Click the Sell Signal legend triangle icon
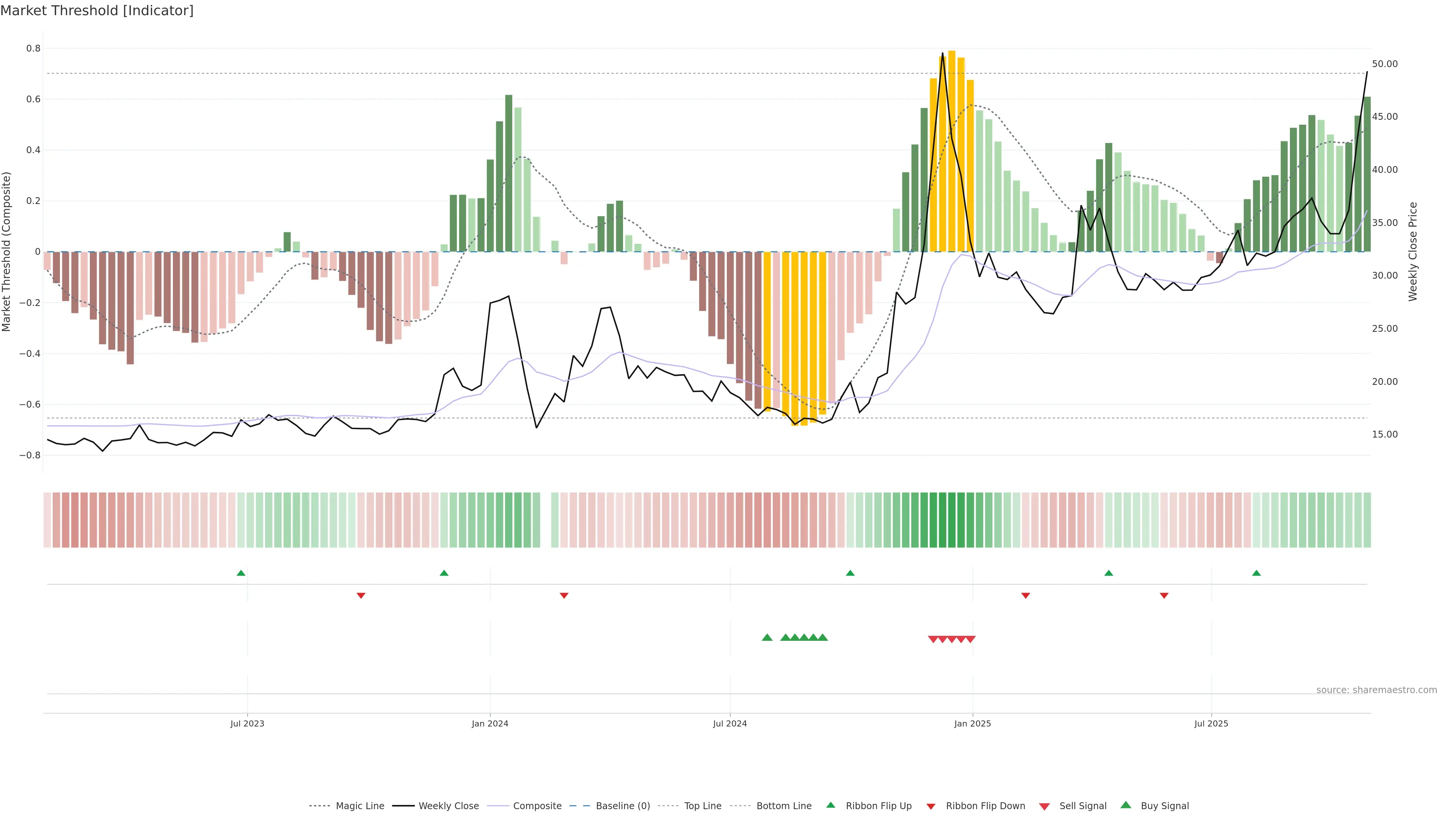 pos(1045,806)
